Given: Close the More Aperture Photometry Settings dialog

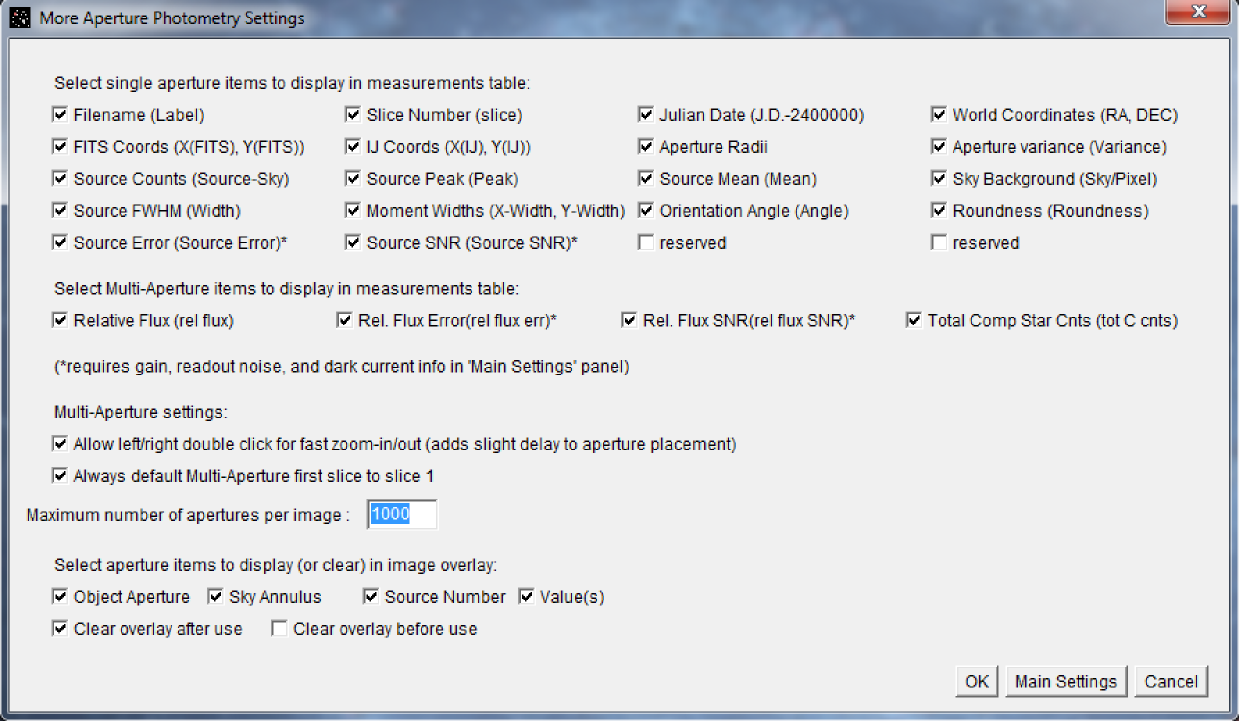Looking at the screenshot, I should point(1197,14).
